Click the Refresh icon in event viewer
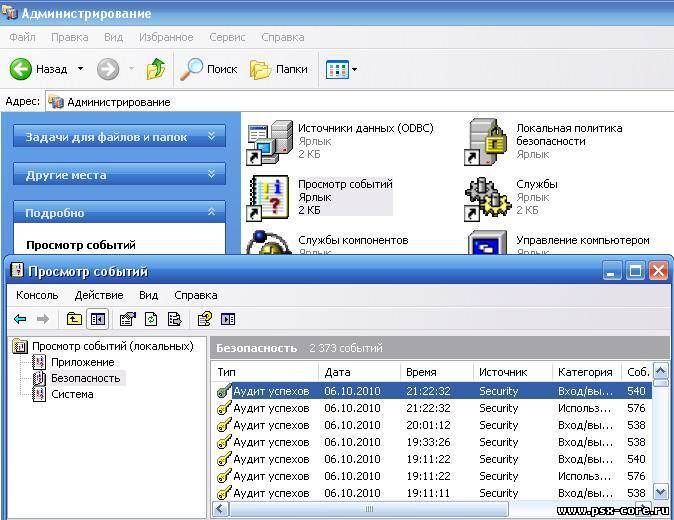The image size is (674, 520). [151, 319]
